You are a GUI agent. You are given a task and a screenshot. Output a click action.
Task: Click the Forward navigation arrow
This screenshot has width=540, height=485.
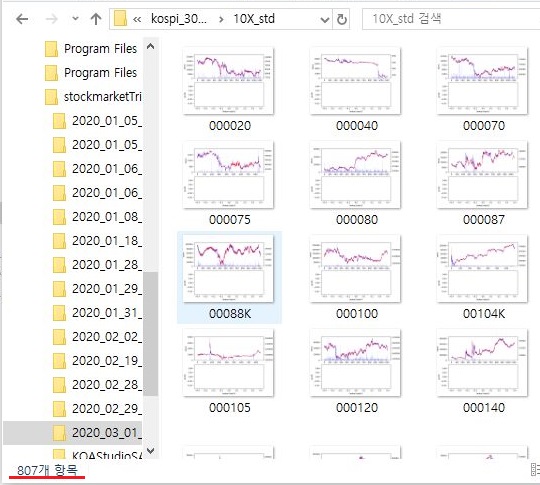(x=52, y=19)
